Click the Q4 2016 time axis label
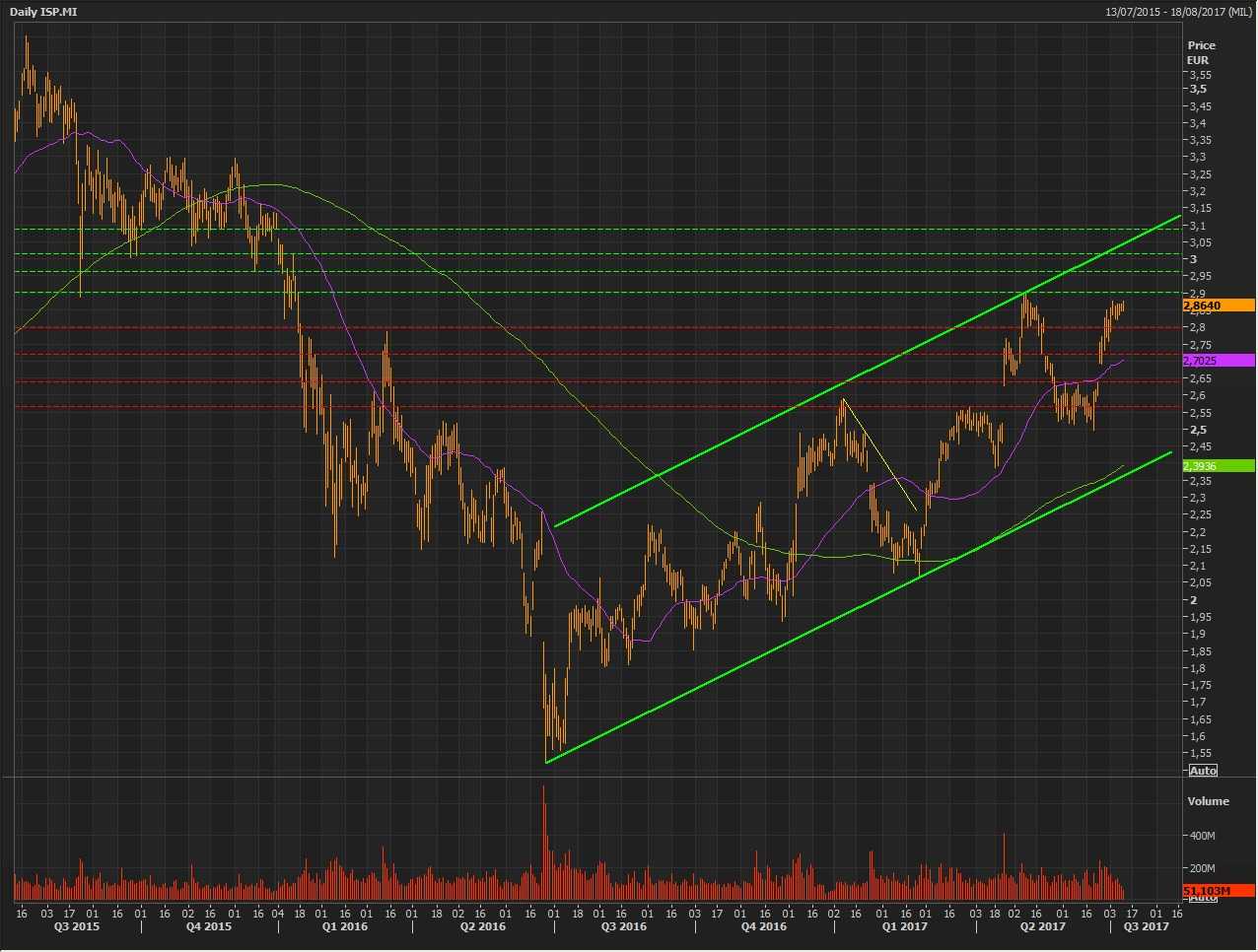This screenshot has height=952, width=1258. click(764, 926)
